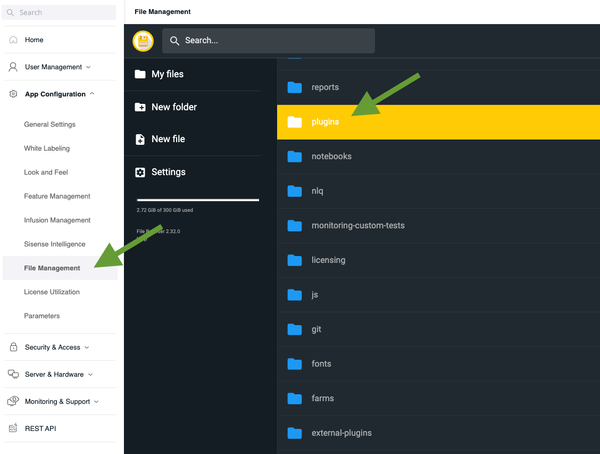The image size is (600, 454).
Task: Expand the User Management chevron
Action: click(88, 67)
